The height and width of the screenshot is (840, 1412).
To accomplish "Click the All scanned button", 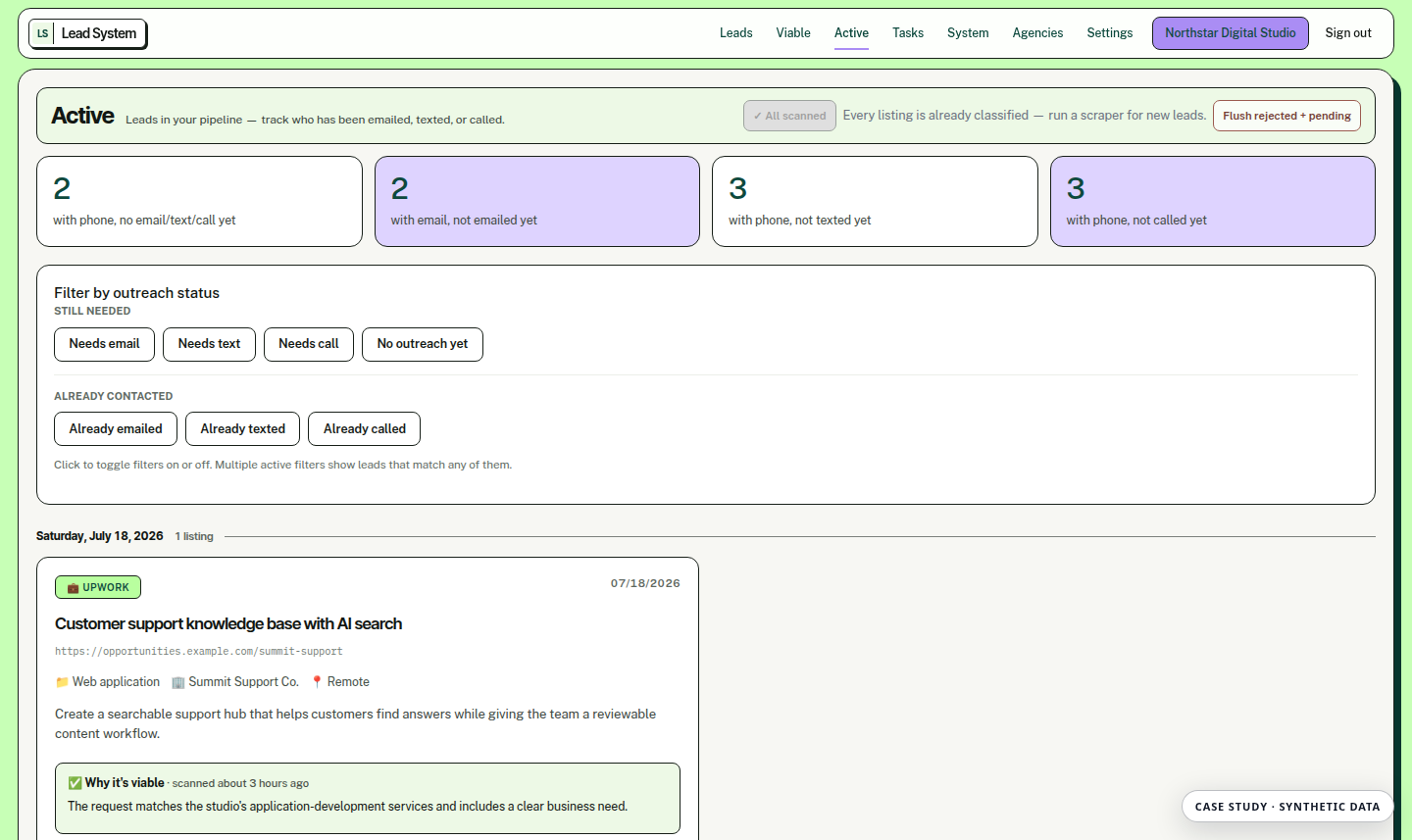I will point(789,116).
